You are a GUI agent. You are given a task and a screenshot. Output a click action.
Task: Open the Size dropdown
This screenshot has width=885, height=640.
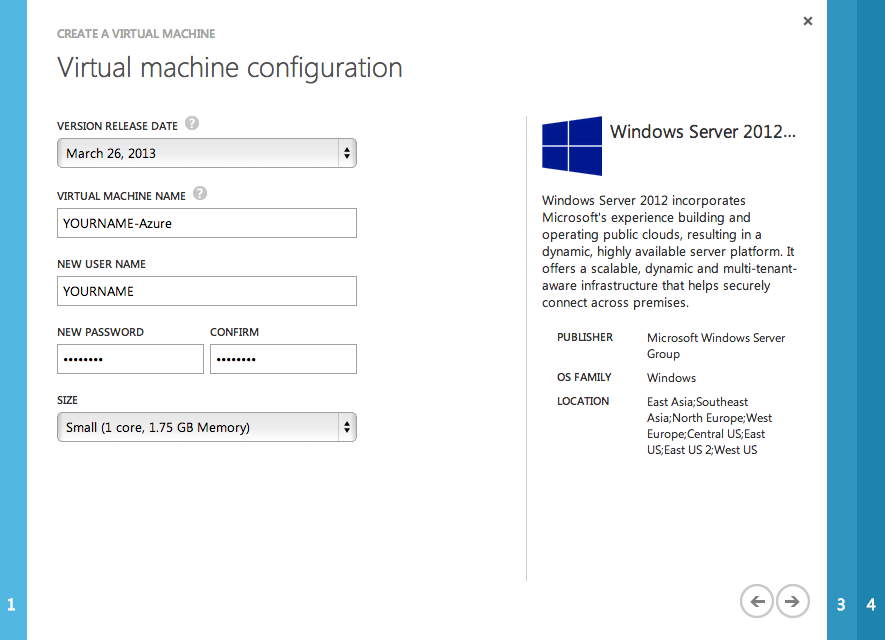click(207, 427)
